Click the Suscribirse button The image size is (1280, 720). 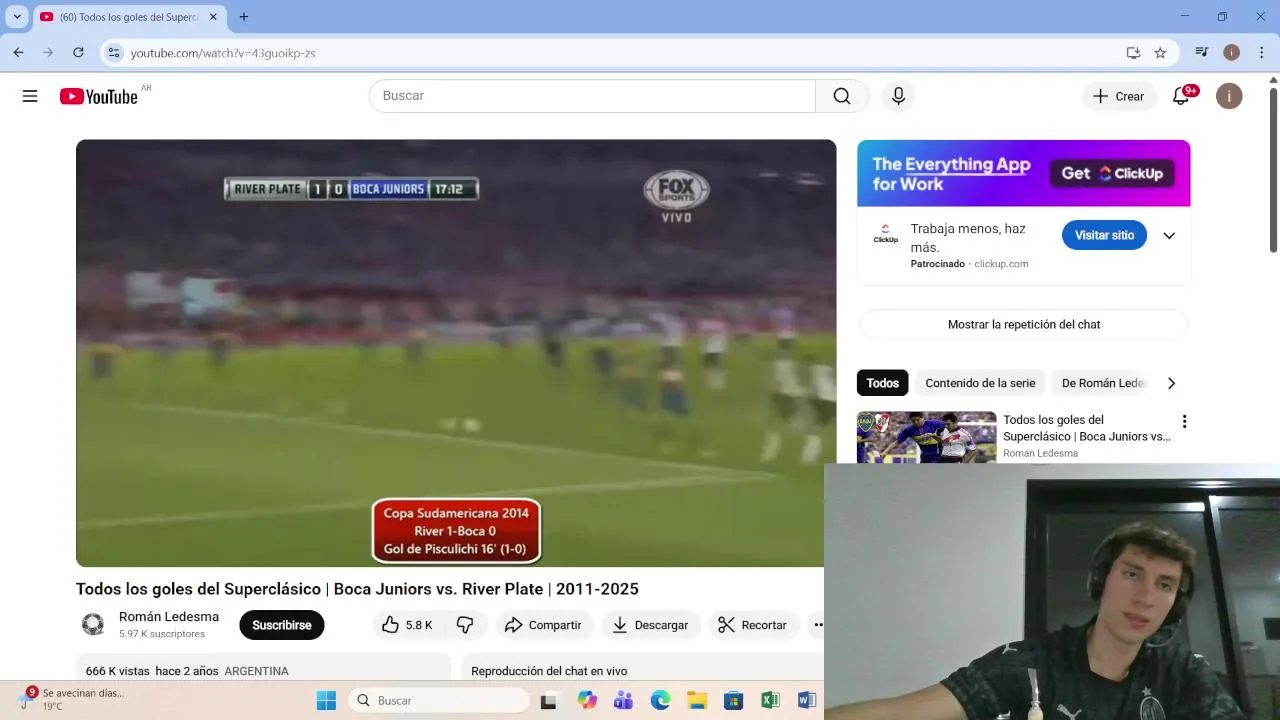[282, 625]
